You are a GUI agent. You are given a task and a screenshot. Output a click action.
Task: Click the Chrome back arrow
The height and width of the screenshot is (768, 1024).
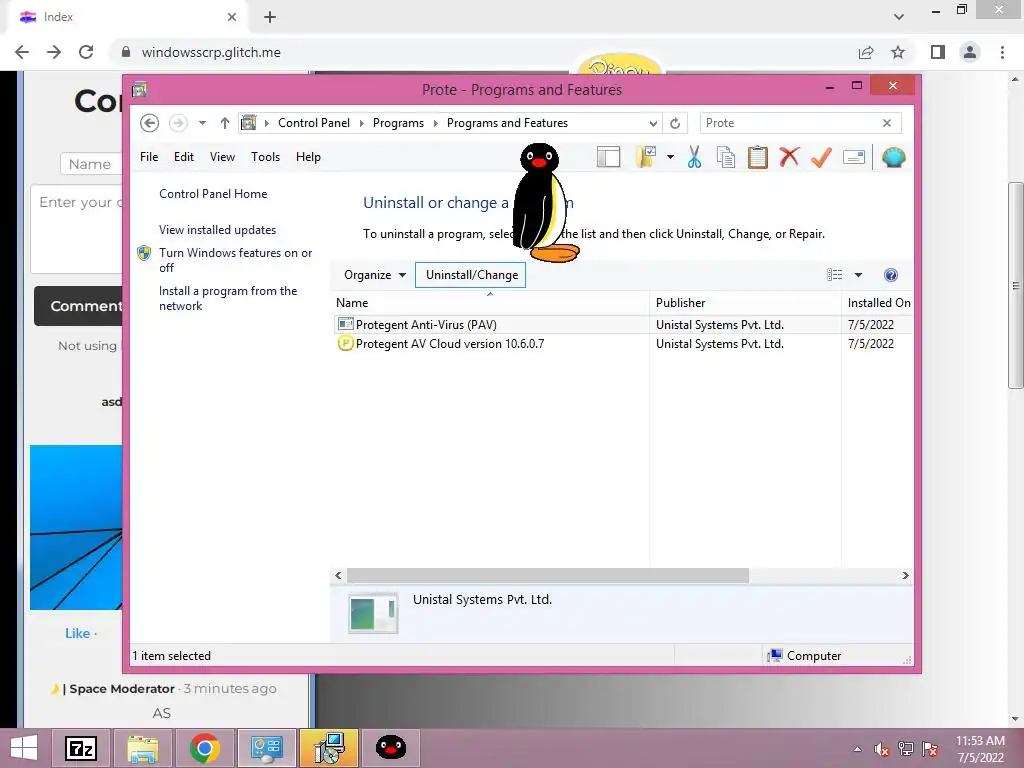pos(22,52)
